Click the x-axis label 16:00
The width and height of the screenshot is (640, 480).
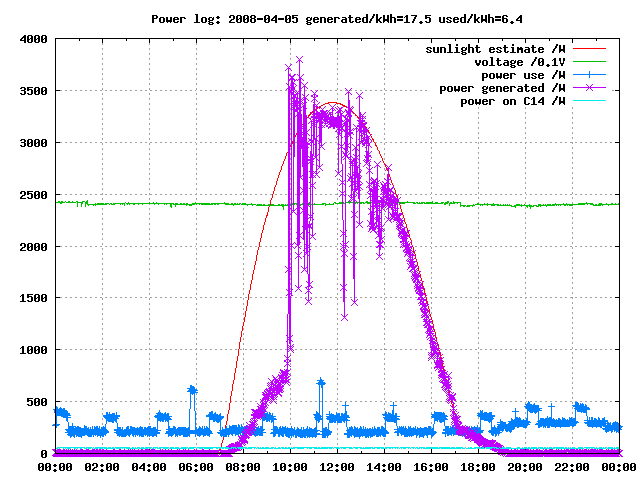[431, 467]
